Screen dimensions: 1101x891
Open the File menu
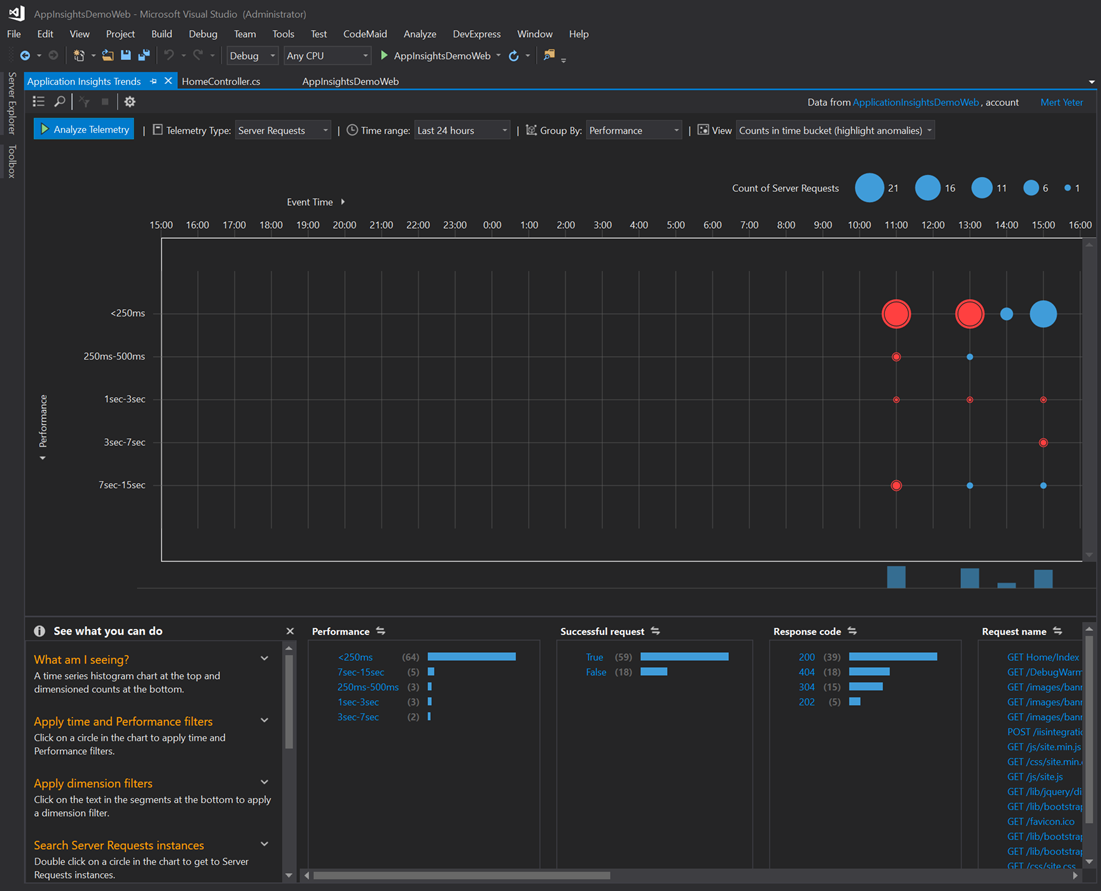click(x=14, y=34)
